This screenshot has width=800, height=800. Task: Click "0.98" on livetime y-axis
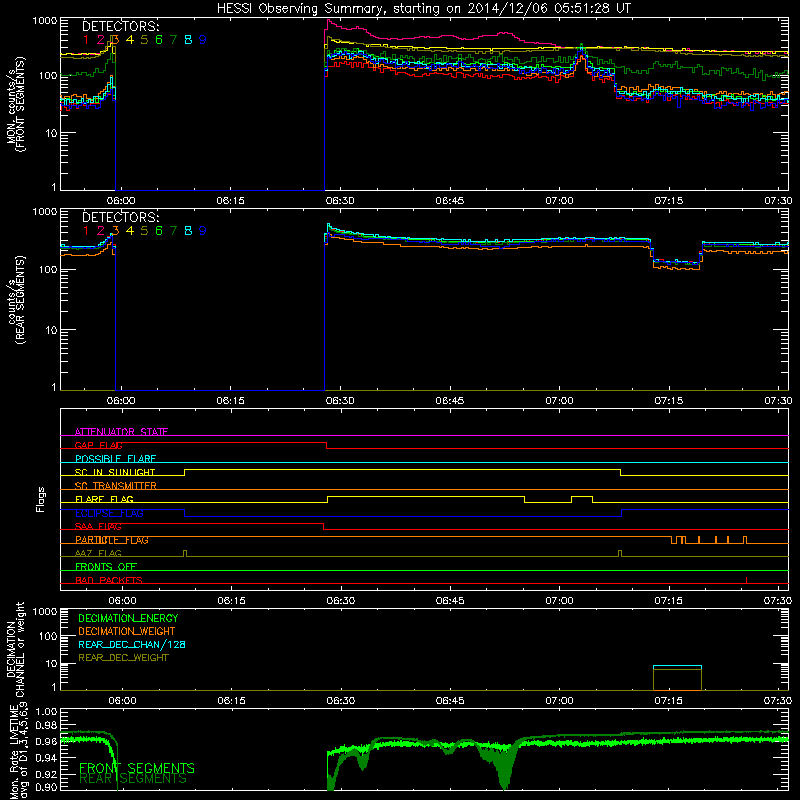[47, 725]
